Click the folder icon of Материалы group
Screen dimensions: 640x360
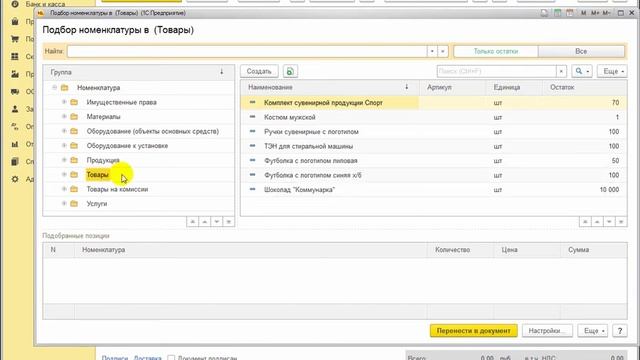74,116
